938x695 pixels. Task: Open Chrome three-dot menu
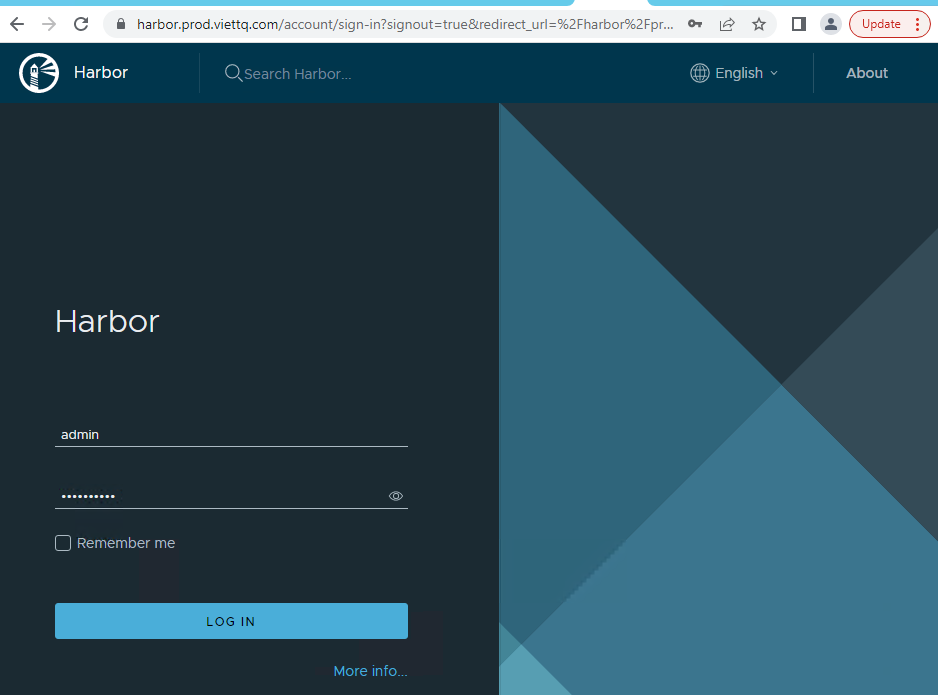(x=917, y=24)
